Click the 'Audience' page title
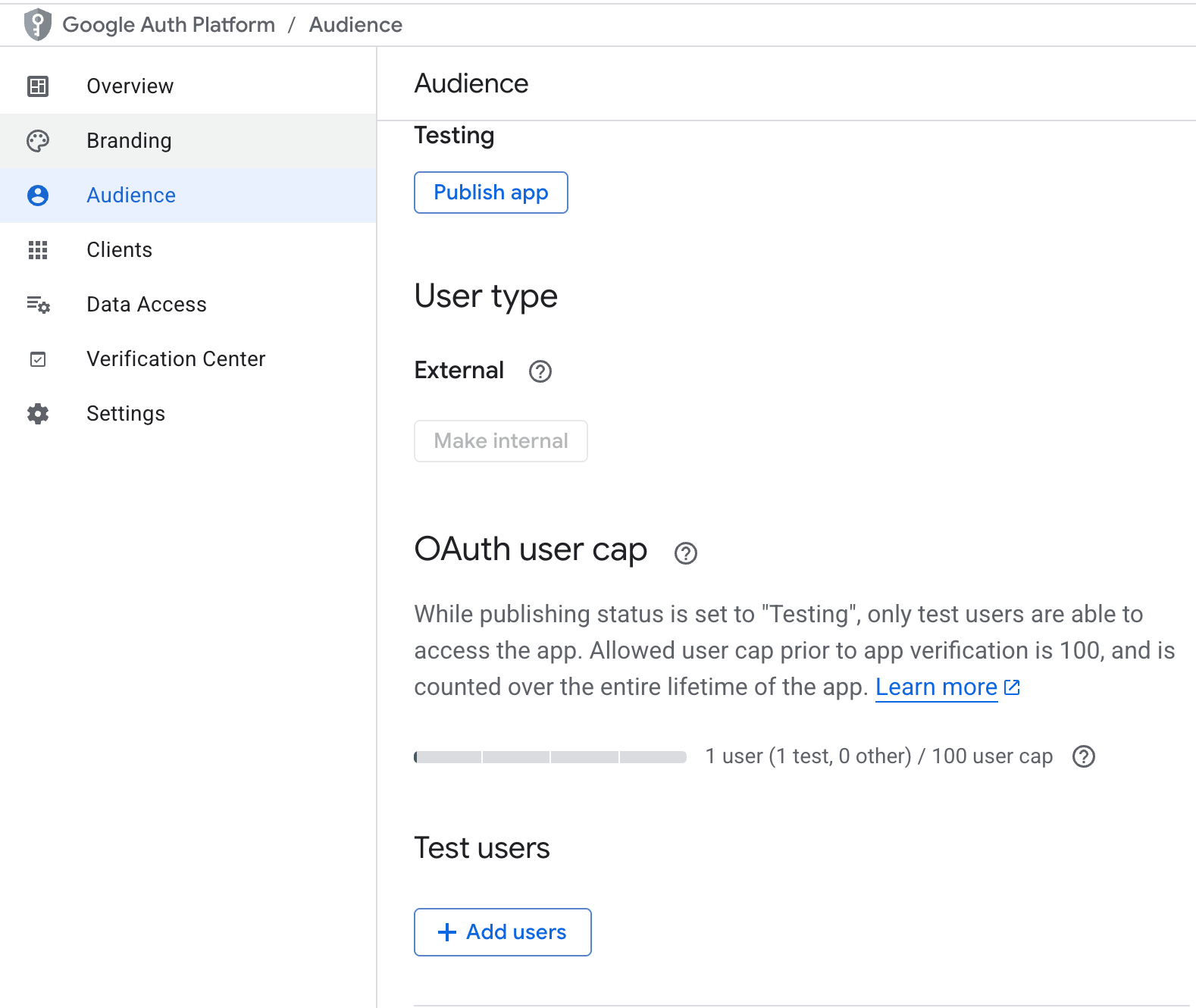This screenshot has width=1196, height=1008. [x=471, y=83]
